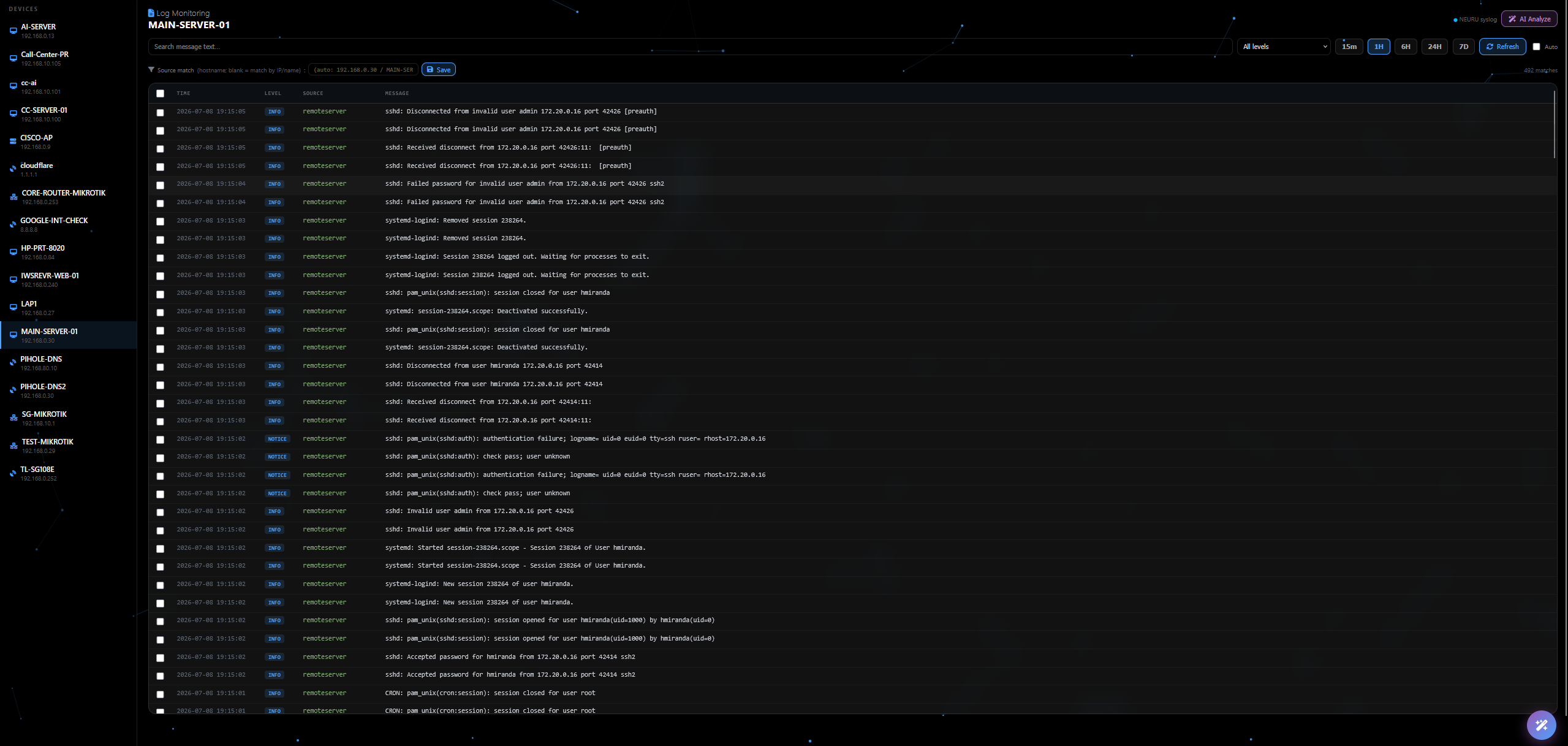
Task: Click the MESSAGE column header
Action: [x=397, y=93]
